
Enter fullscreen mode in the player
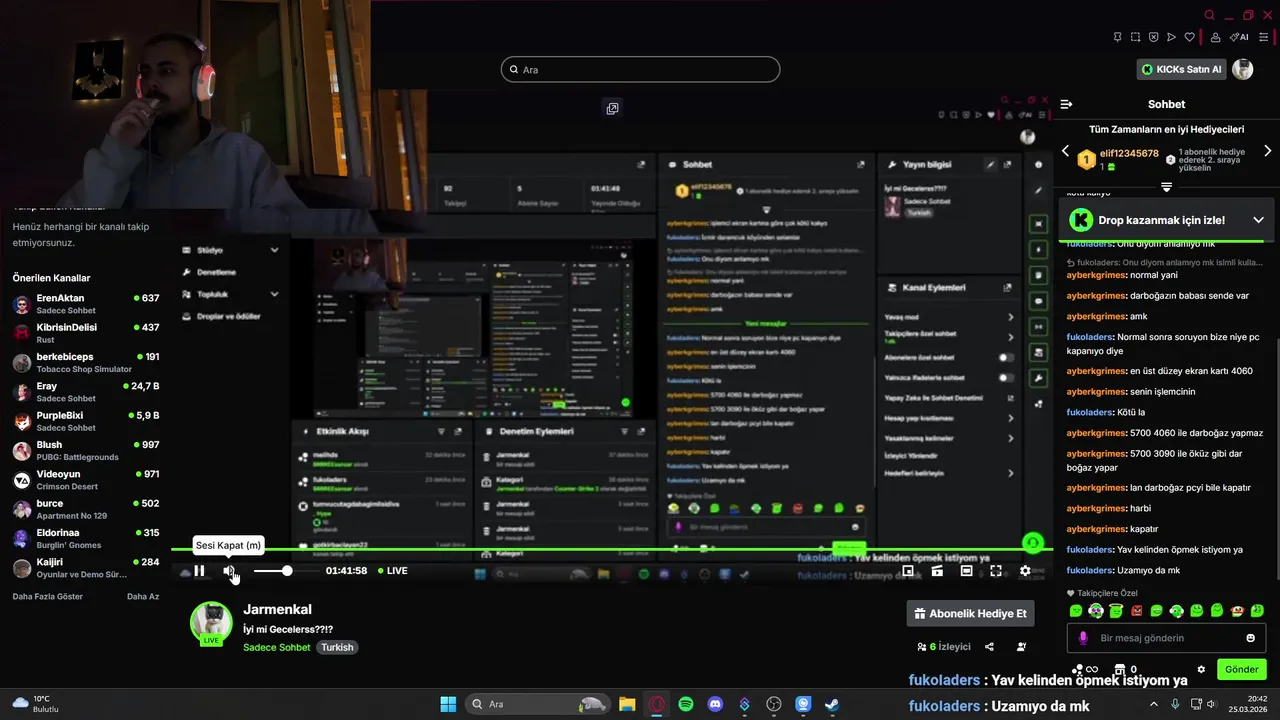996,571
